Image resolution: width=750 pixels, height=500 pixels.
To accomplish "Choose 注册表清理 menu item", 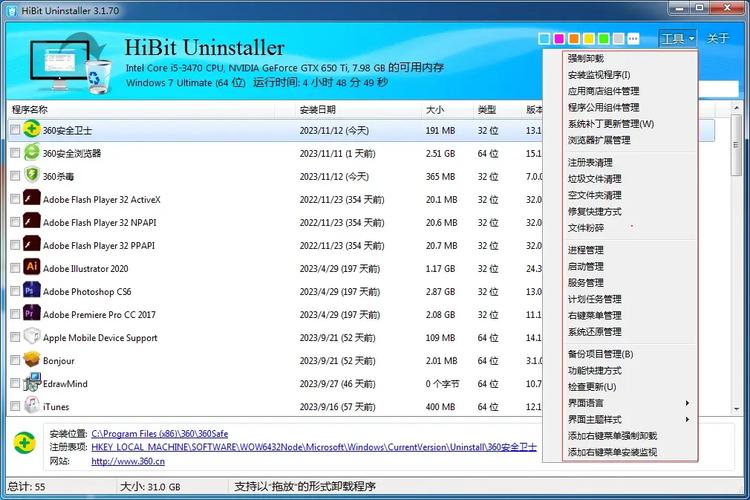I will click(x=630, y=162).
